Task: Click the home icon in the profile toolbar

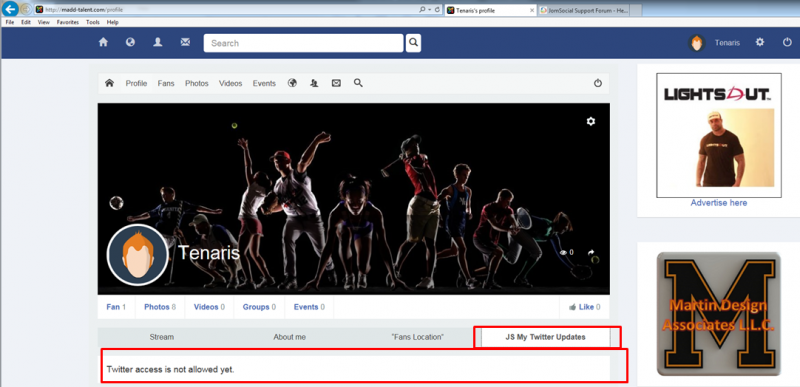Action: pyautogui.click(x=109, y=83)
